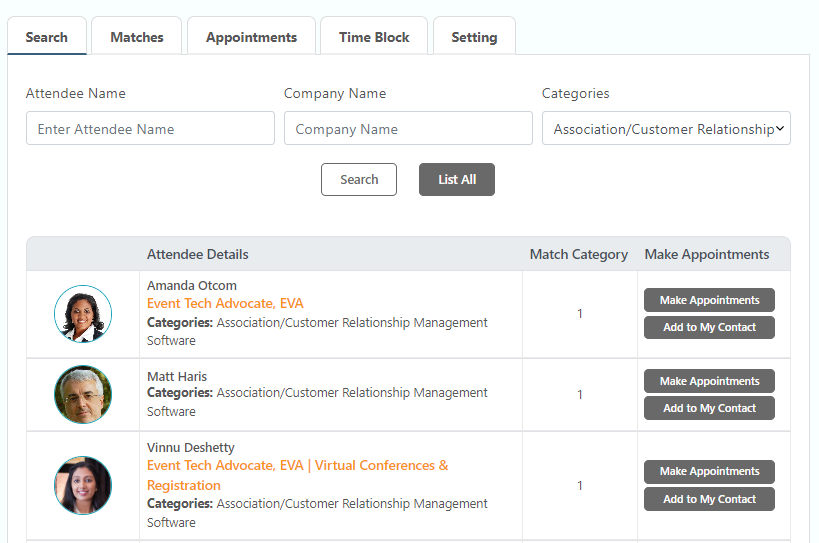
Task: Add Vinnu Deshetty to My Contact
Action: coord(709,499)
